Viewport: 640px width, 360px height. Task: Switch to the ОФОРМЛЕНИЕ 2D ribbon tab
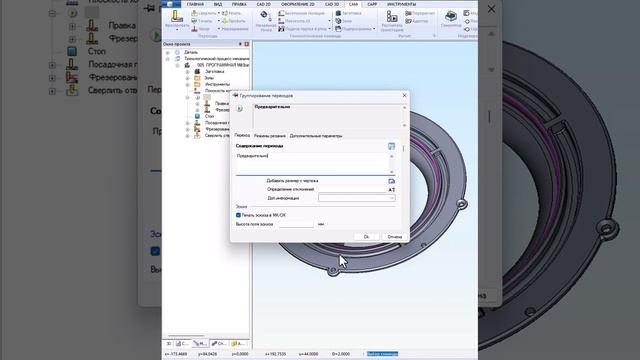point(298,4)
